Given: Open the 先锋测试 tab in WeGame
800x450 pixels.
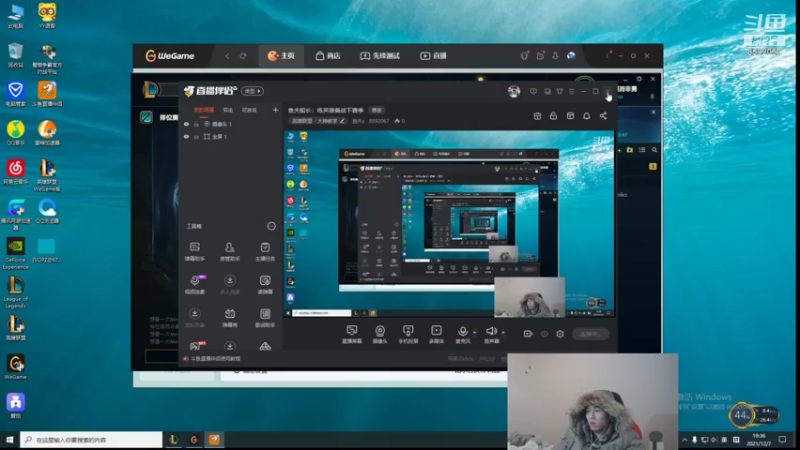Looking at the screenshot, I should tap(380, 56).
